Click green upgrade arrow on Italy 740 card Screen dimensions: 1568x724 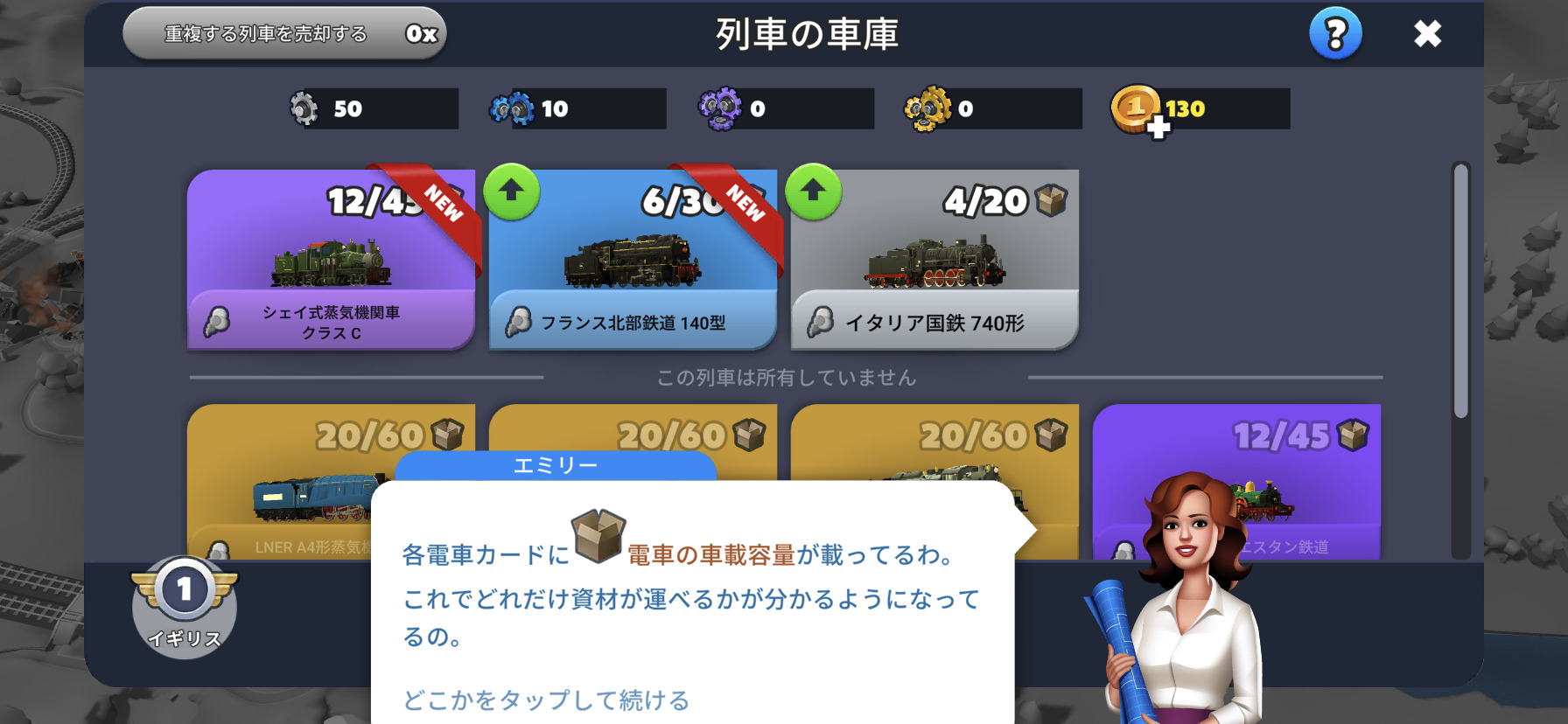tap(813, 191)
